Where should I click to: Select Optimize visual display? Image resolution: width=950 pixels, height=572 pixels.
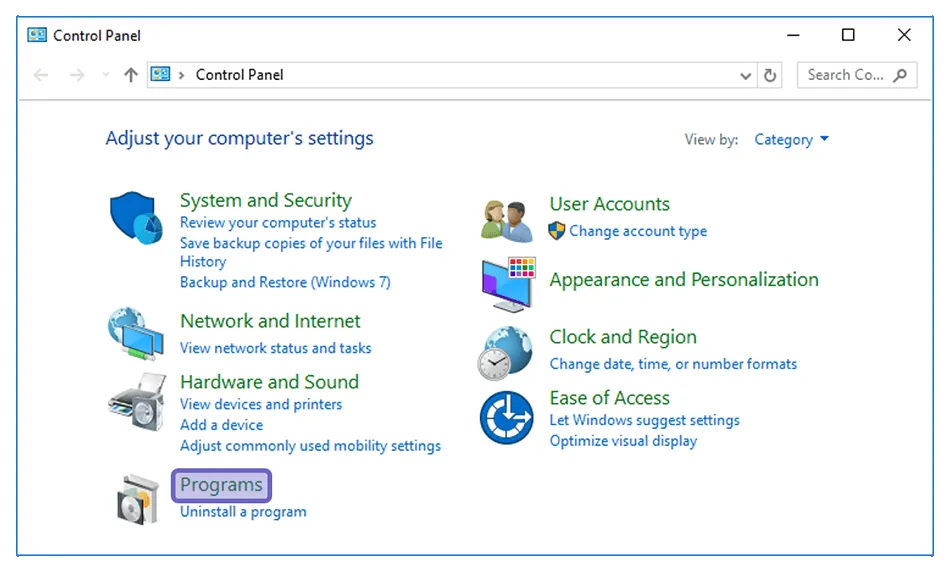[x=623, y=441]
